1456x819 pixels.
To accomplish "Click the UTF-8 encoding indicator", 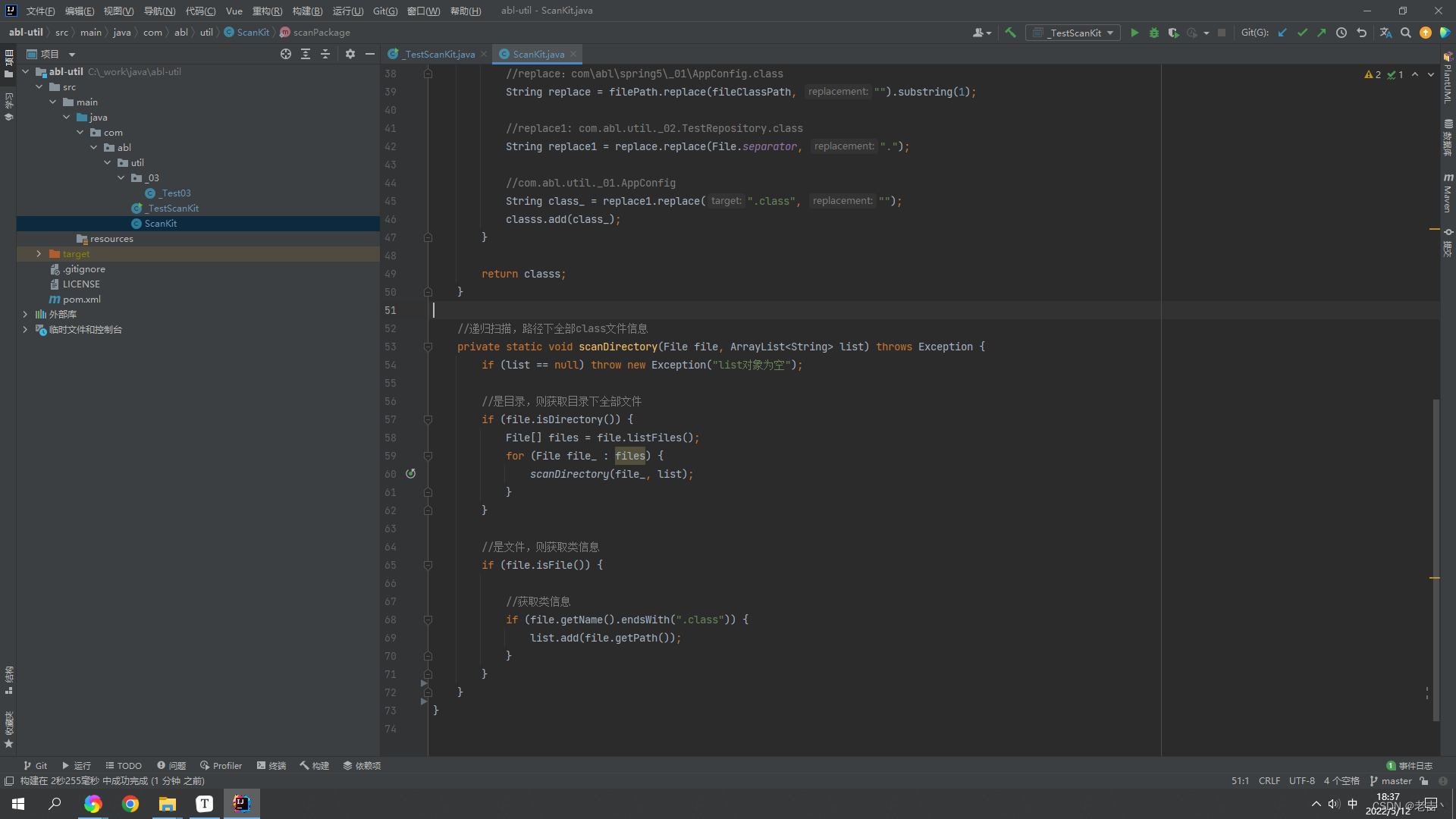I will [x=1301, y=780].
